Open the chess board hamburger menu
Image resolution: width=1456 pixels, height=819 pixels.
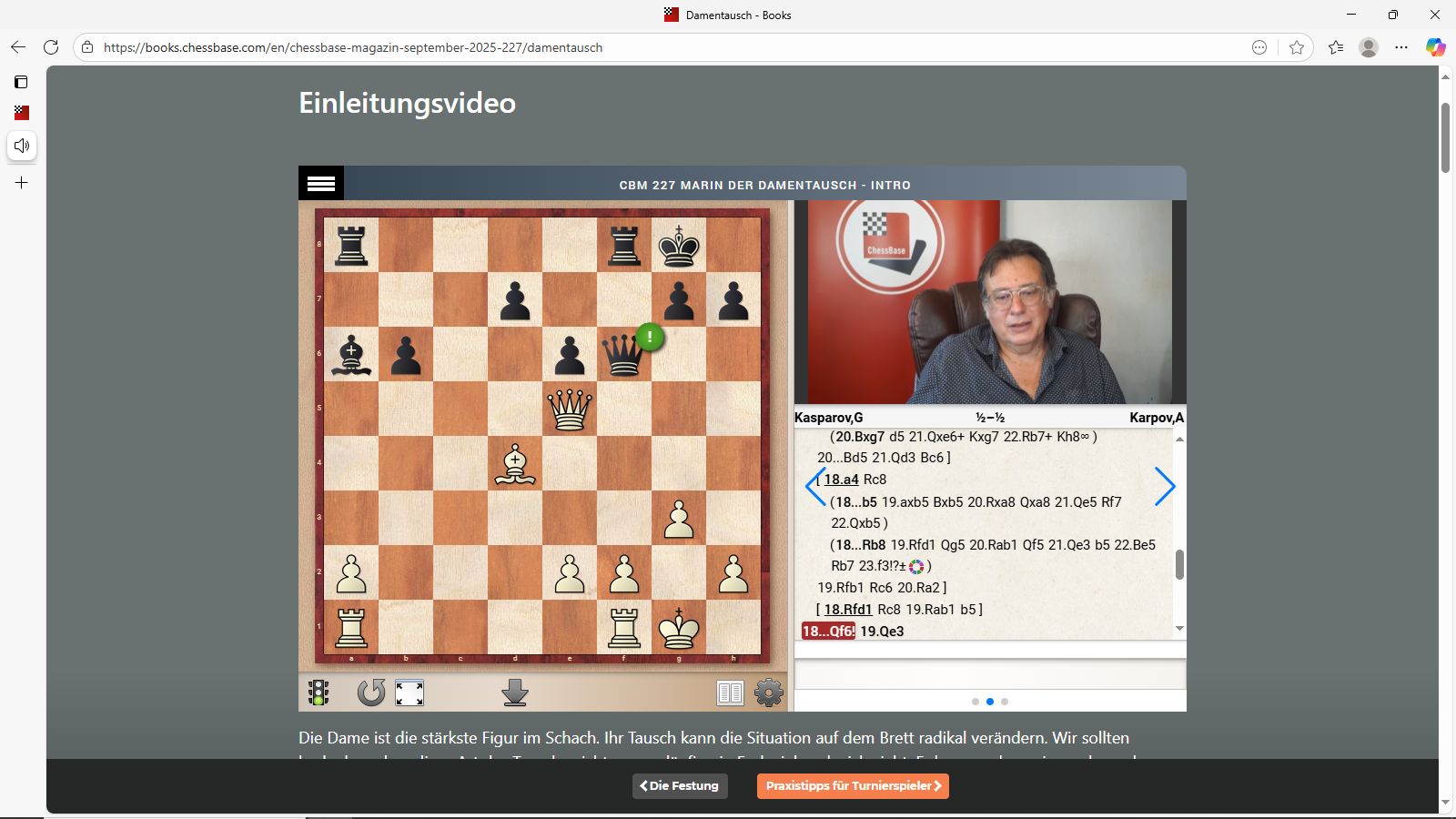pos(320,184)
